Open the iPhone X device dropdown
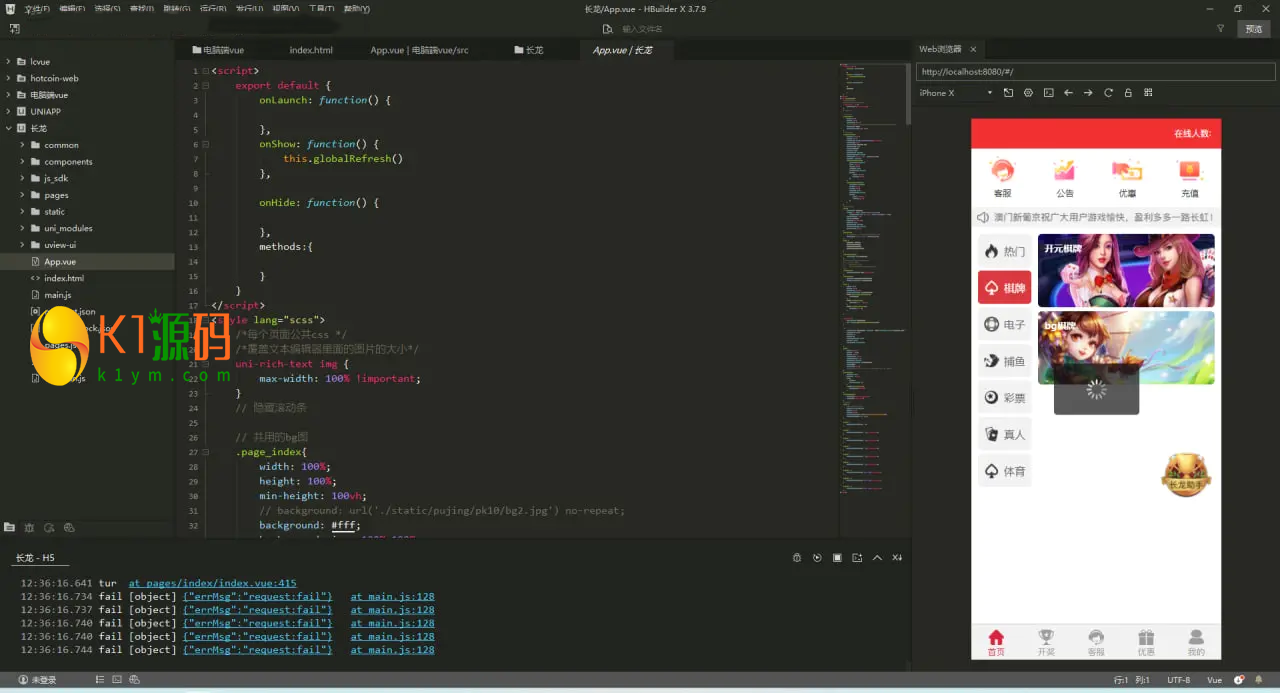This screenshot has height=693, width=1280. (955, 93)
